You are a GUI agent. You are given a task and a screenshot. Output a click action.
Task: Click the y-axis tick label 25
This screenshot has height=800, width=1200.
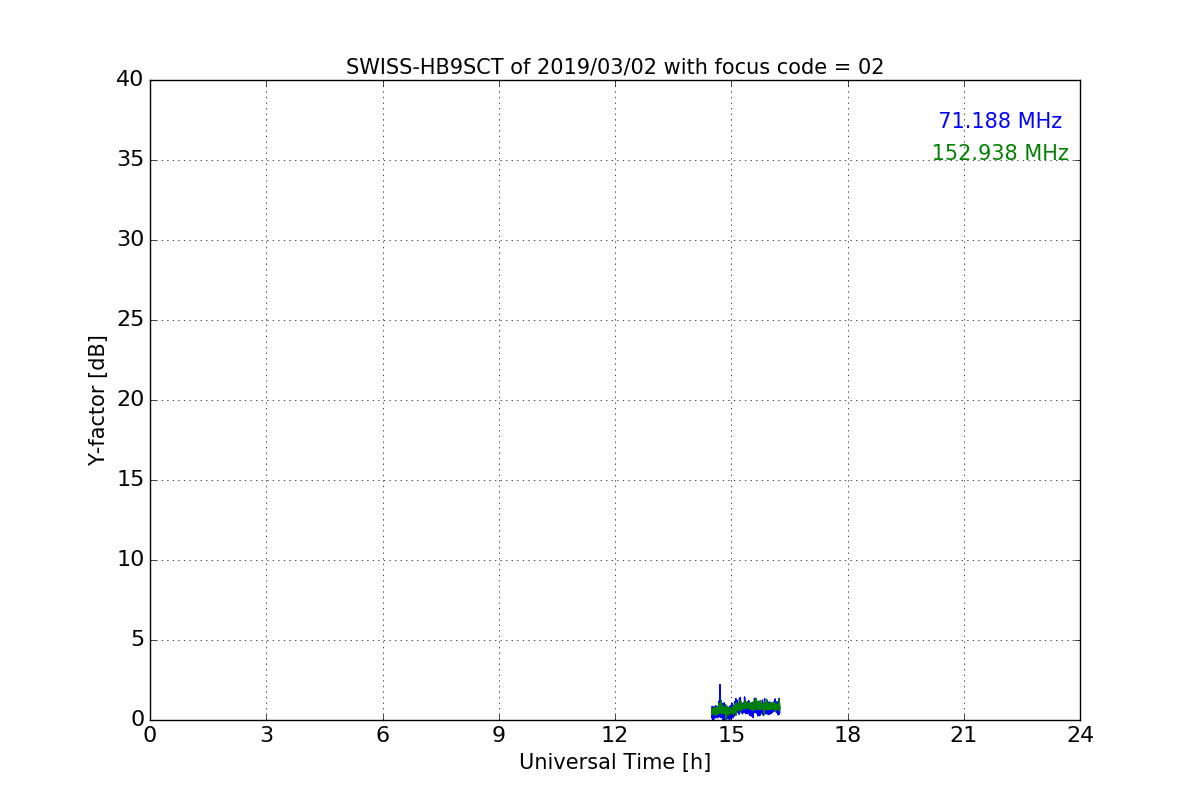pos(130,319)
